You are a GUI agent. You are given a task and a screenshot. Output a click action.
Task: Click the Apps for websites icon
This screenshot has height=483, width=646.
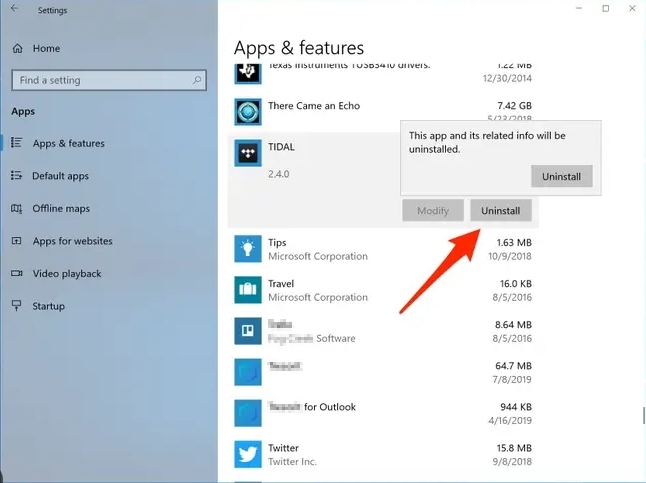point(16,241)
